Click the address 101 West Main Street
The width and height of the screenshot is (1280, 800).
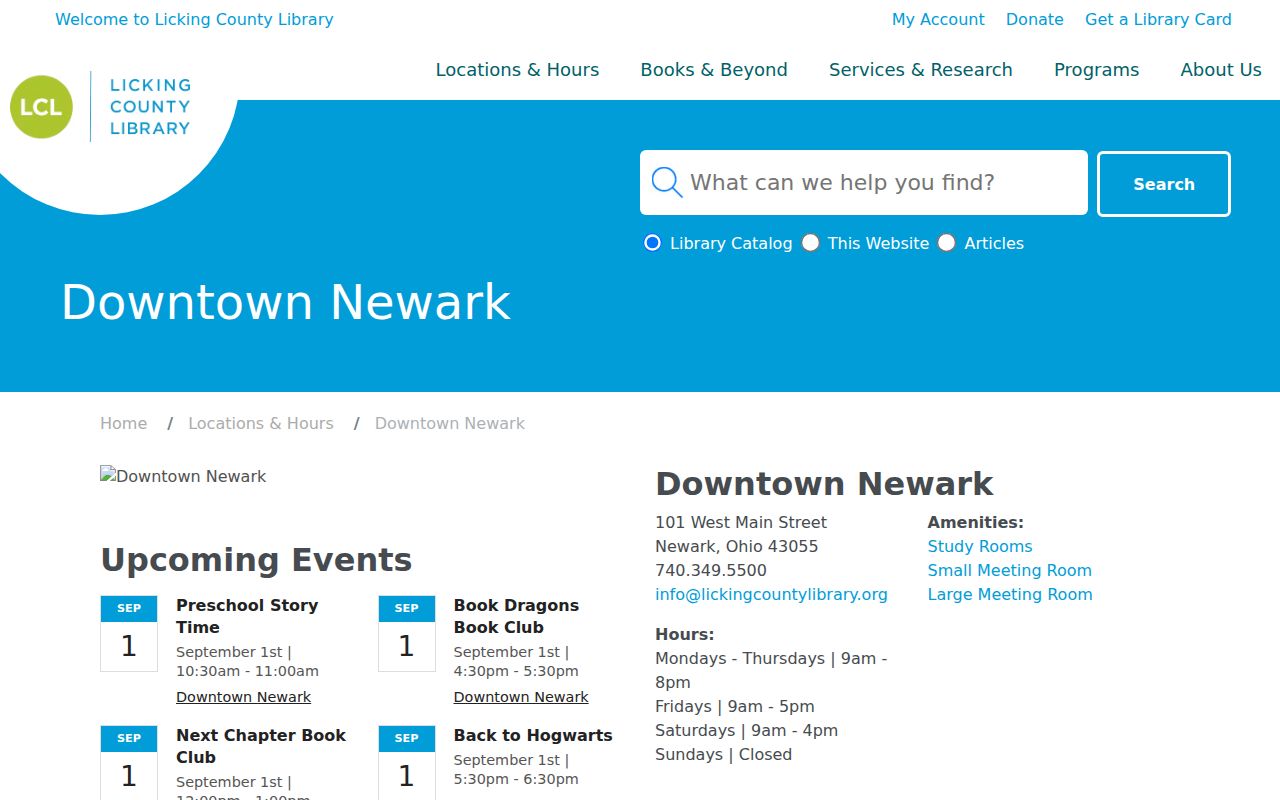click(x=741, y=522)
